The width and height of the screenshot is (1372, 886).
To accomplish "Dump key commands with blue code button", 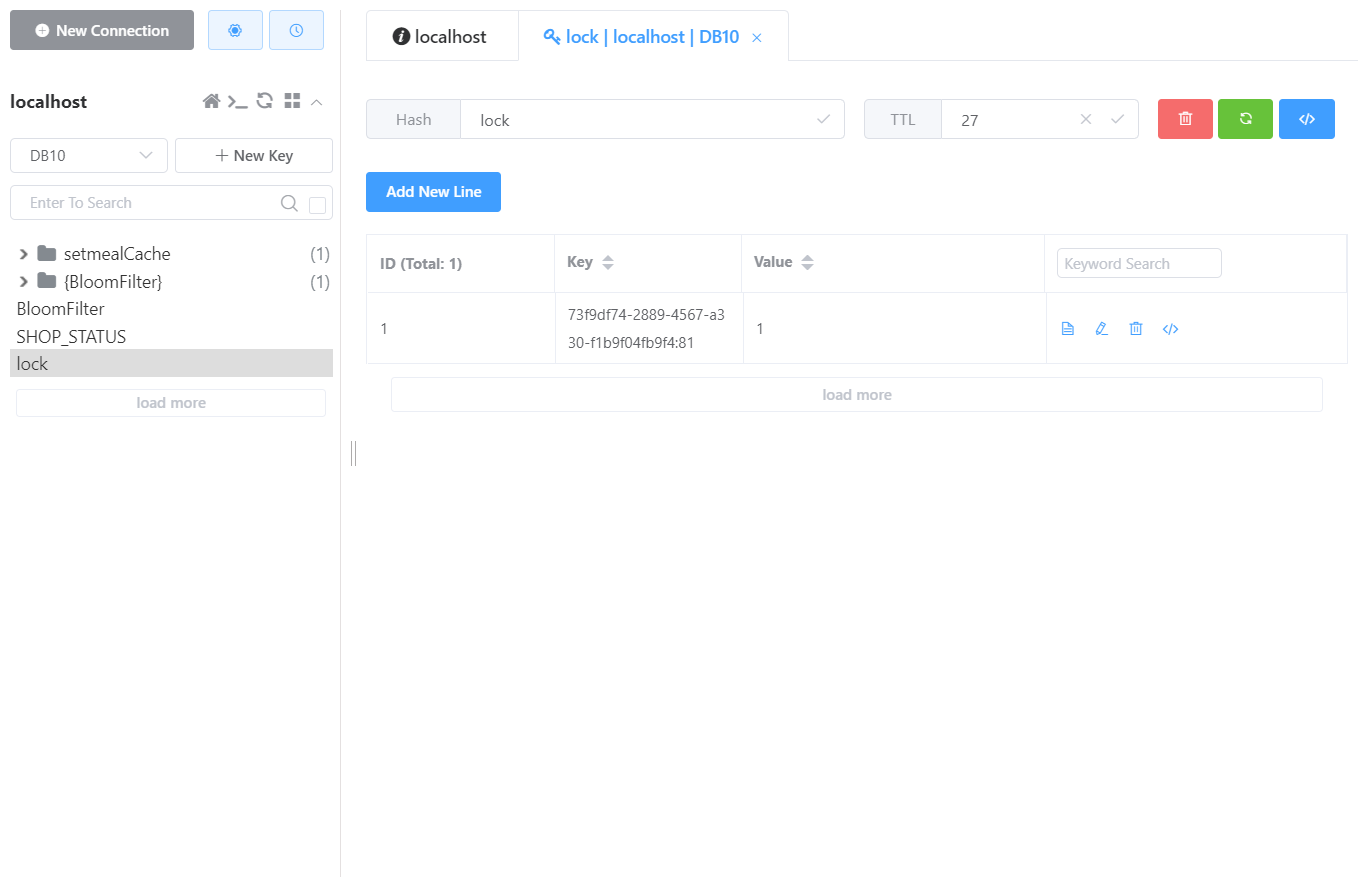I will [x=1307, y=119].
